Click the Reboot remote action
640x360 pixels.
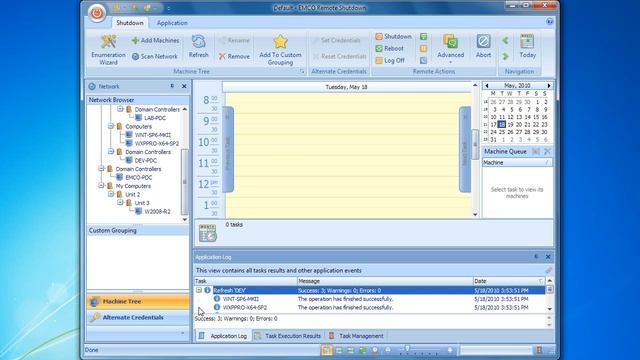(x=389, y=48)
